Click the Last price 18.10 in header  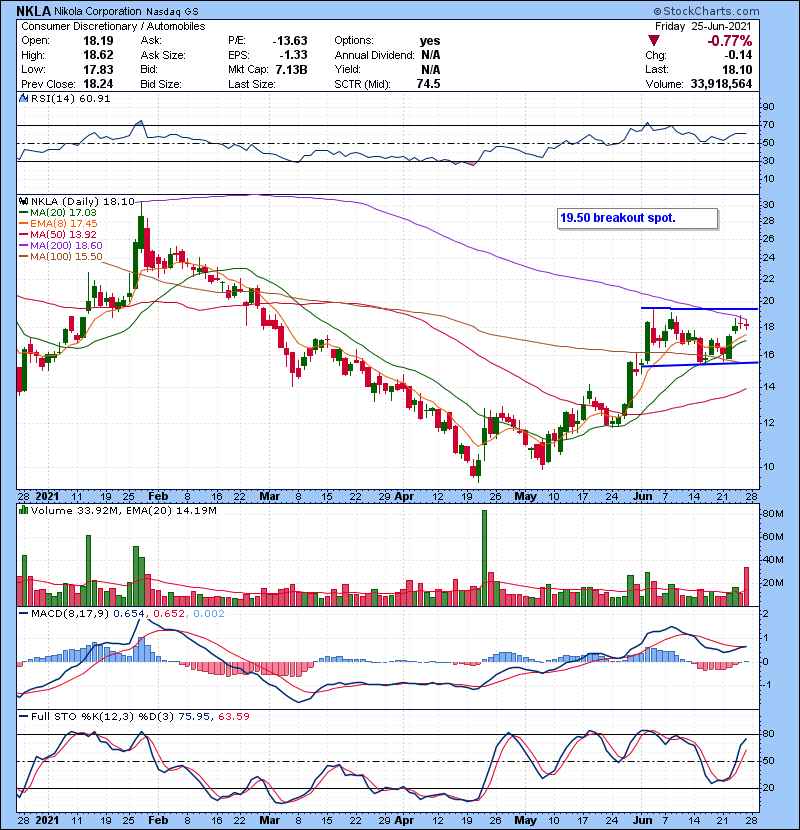coord(738,69)
